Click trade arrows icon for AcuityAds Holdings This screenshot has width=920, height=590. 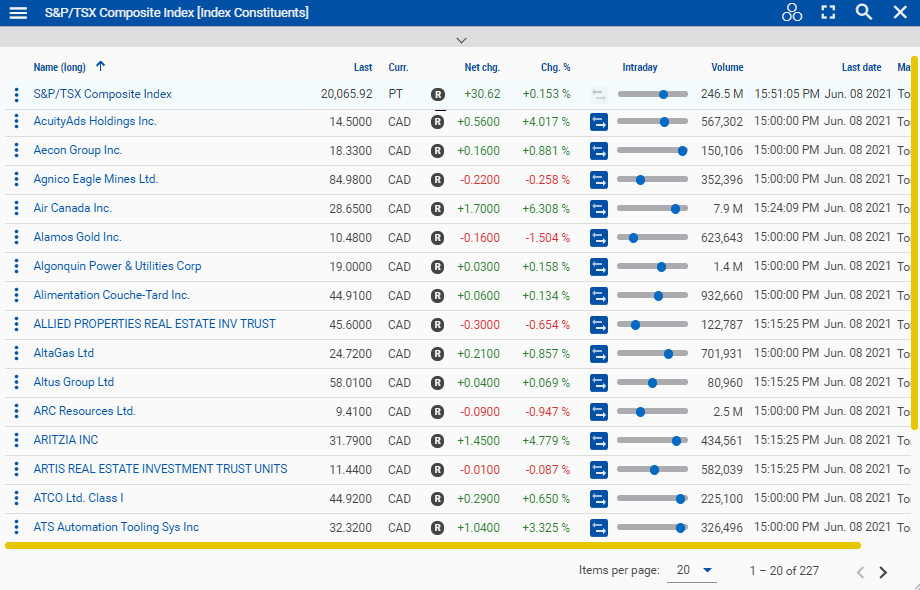pyautogui.click(x=598, y=122)
